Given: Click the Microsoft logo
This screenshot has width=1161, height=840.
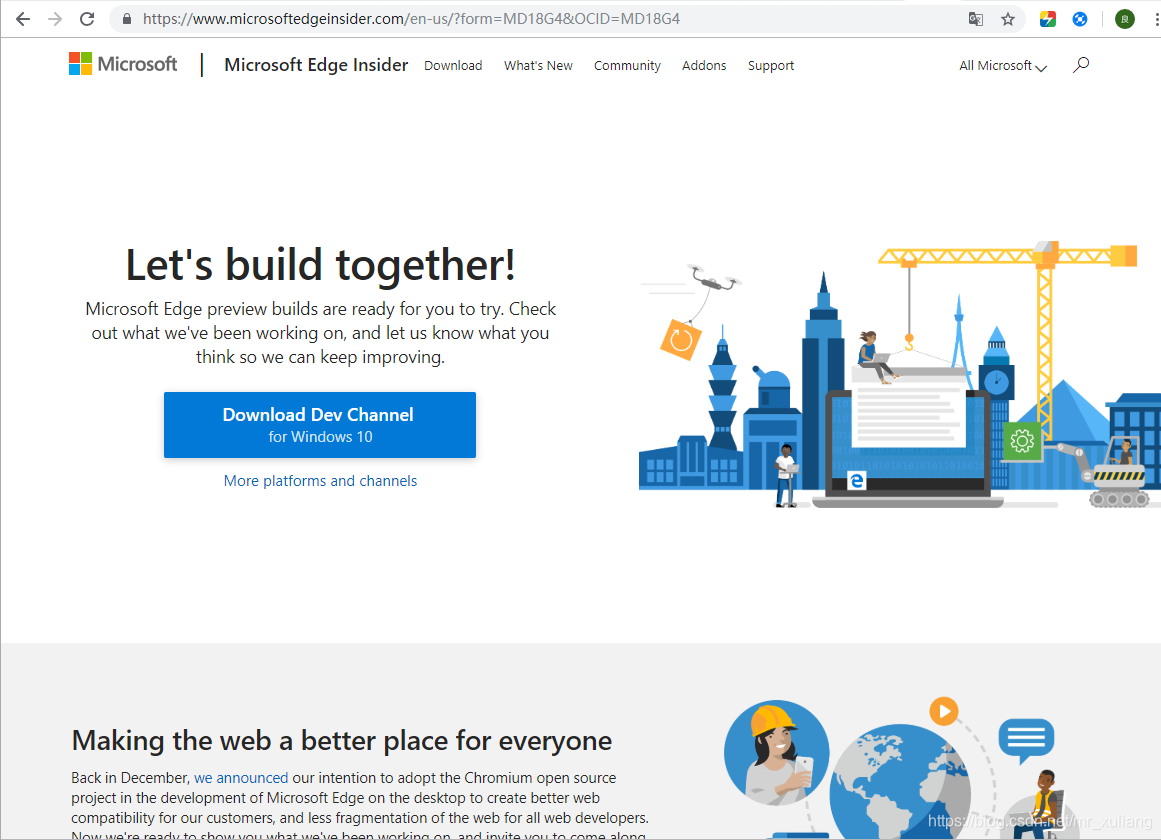Looking at the screenshot, I should pos(123,64).
